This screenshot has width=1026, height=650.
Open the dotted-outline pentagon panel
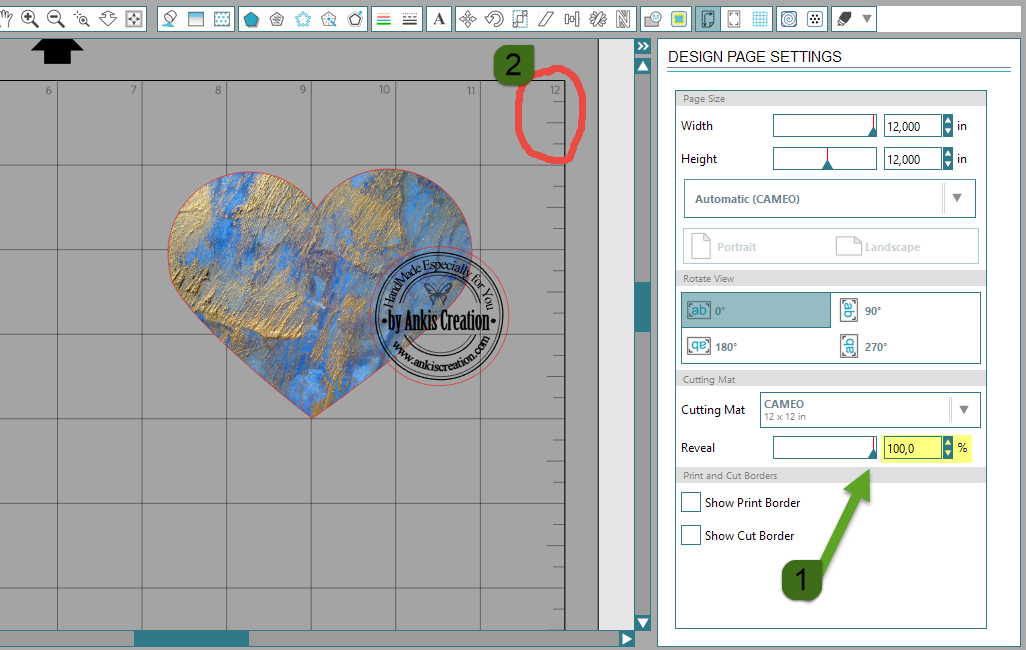click(303, 19)
